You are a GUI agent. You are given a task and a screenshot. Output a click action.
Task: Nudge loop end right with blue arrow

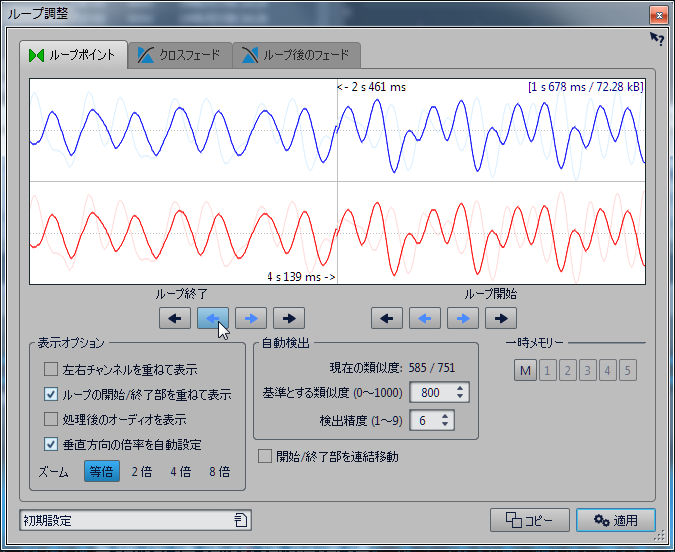(x=251, y=318)
